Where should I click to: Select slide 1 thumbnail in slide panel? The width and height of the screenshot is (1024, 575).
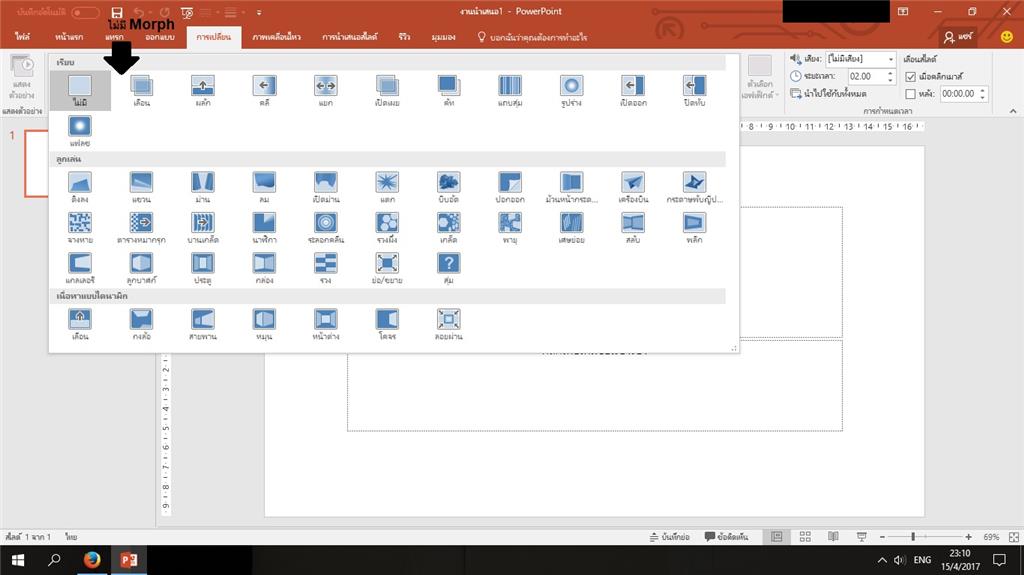click(x=37, y=163)
